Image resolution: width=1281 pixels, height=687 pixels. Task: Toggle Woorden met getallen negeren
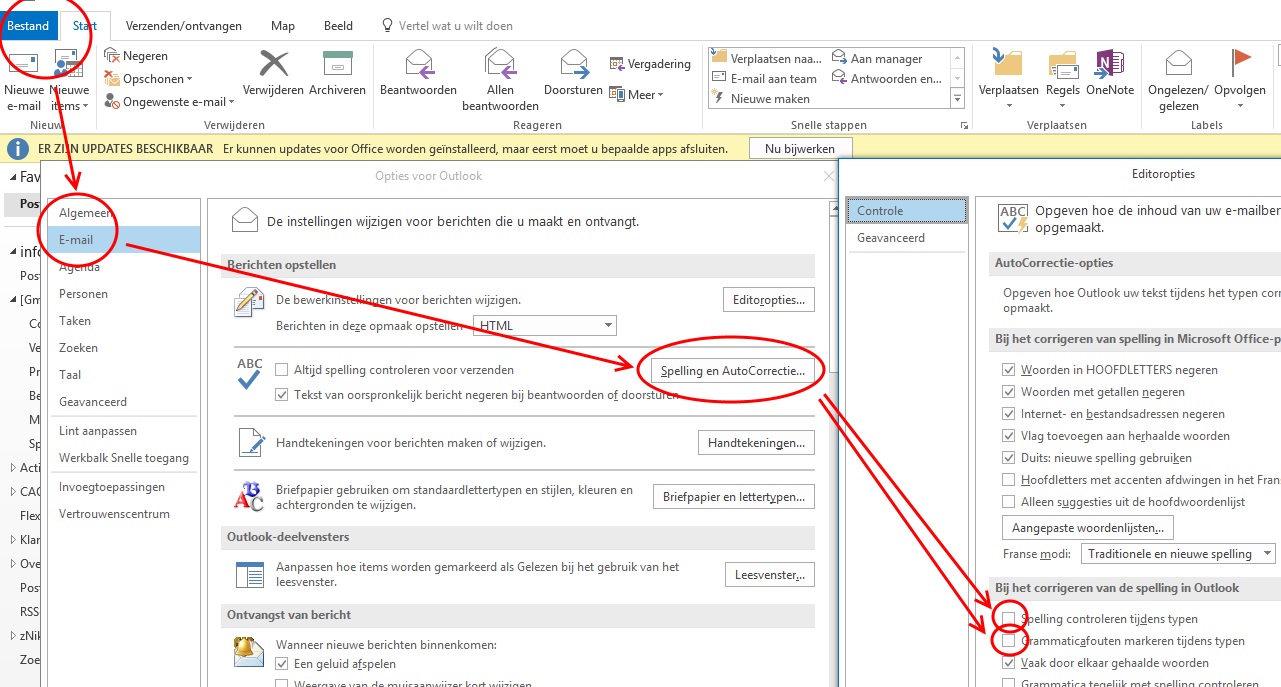click(1008, 392)
